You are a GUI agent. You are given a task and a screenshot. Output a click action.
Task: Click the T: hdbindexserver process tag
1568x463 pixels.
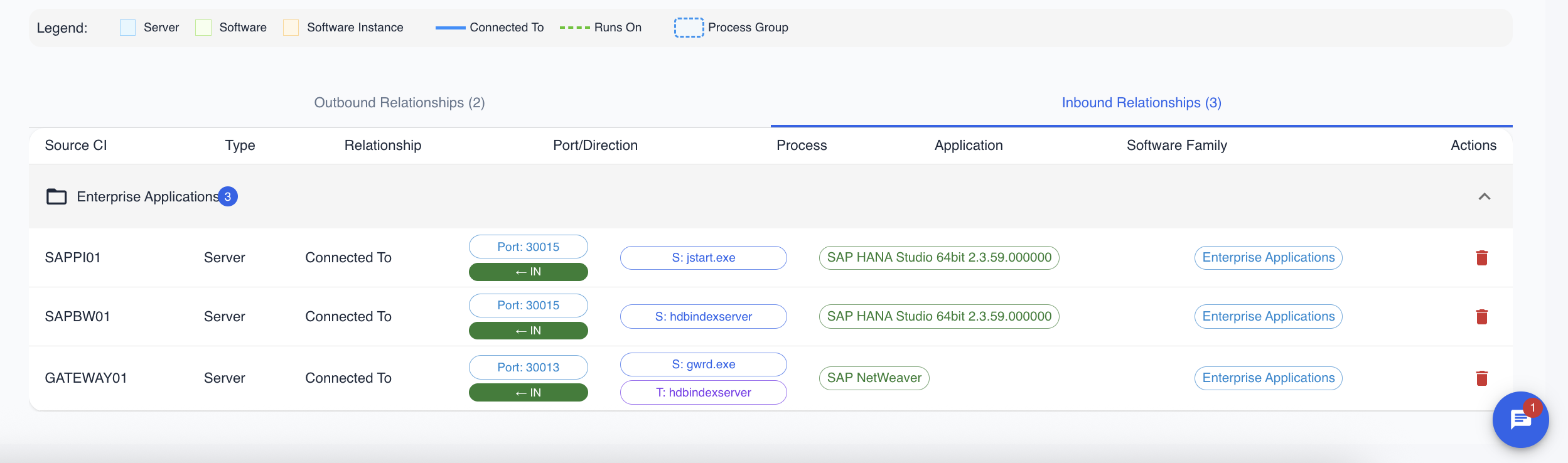pyautogui.click(x=703, y=393)
